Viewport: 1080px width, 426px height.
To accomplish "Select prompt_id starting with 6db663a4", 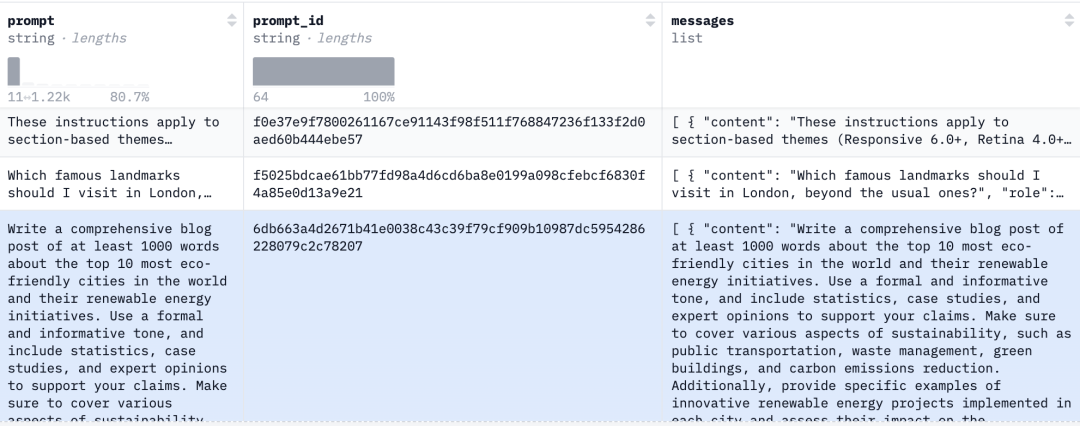I will [x=449, y=237].
